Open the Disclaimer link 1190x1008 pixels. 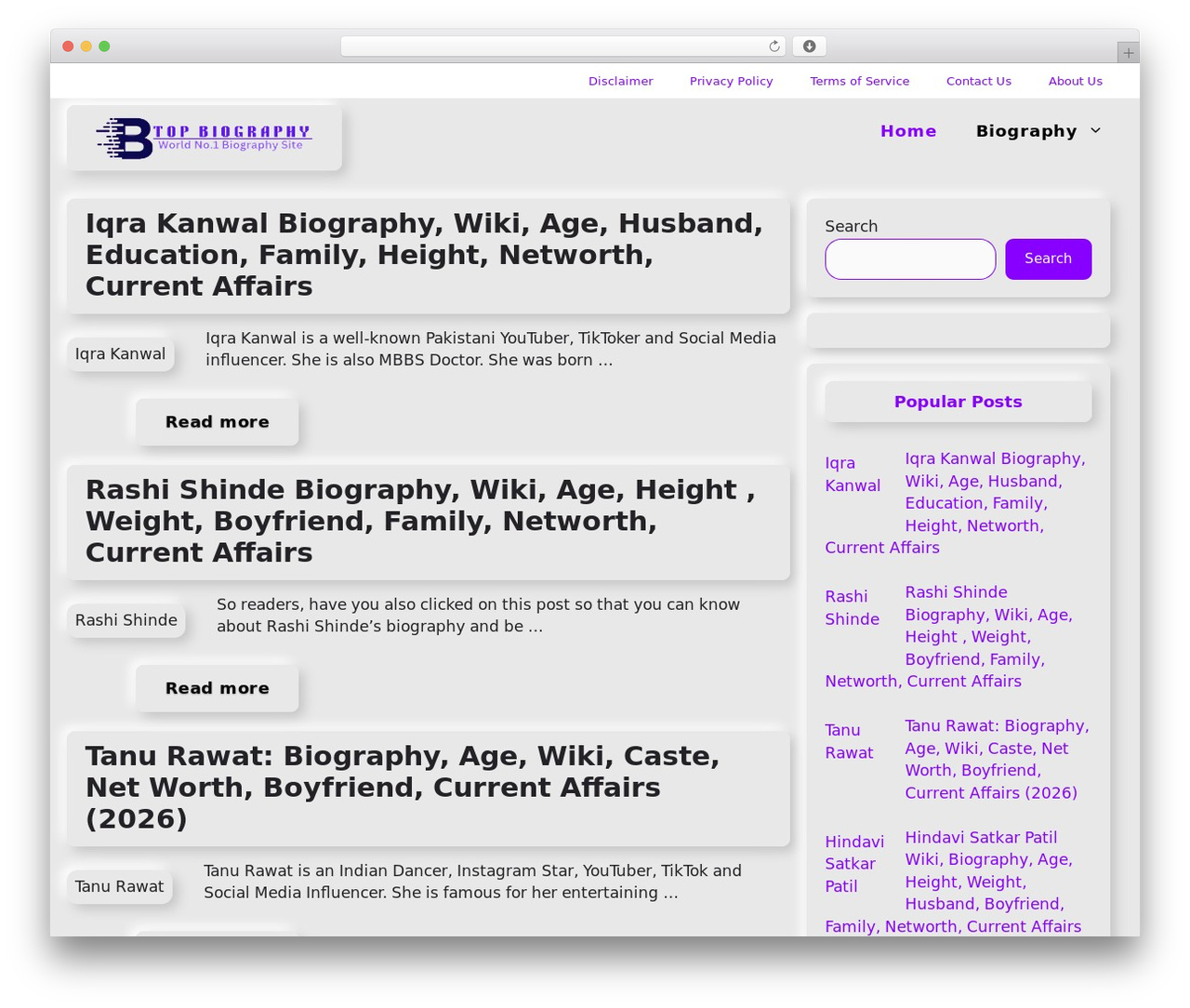621,81
